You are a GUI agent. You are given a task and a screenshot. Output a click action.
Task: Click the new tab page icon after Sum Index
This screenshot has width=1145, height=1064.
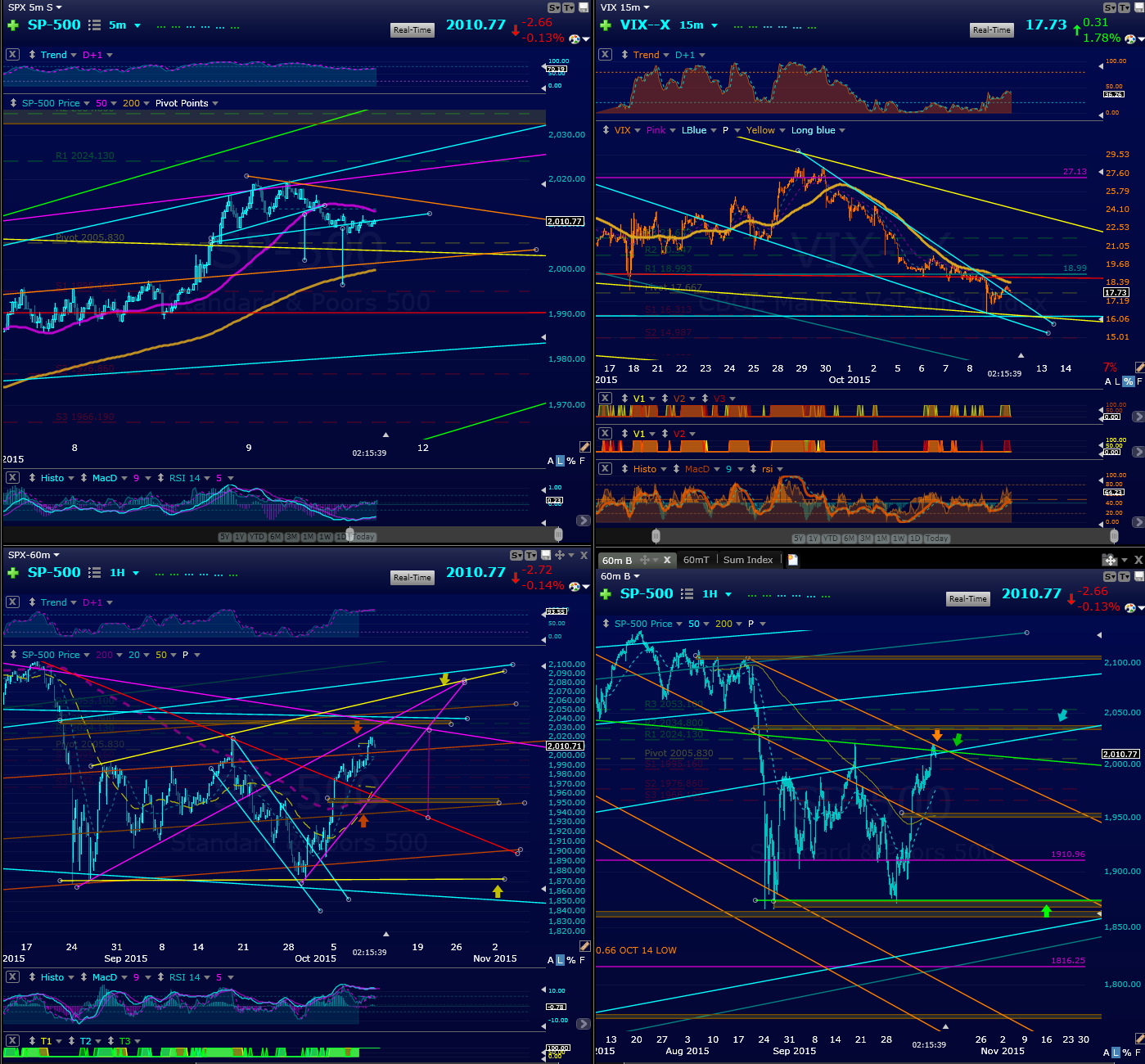point(792,560)
